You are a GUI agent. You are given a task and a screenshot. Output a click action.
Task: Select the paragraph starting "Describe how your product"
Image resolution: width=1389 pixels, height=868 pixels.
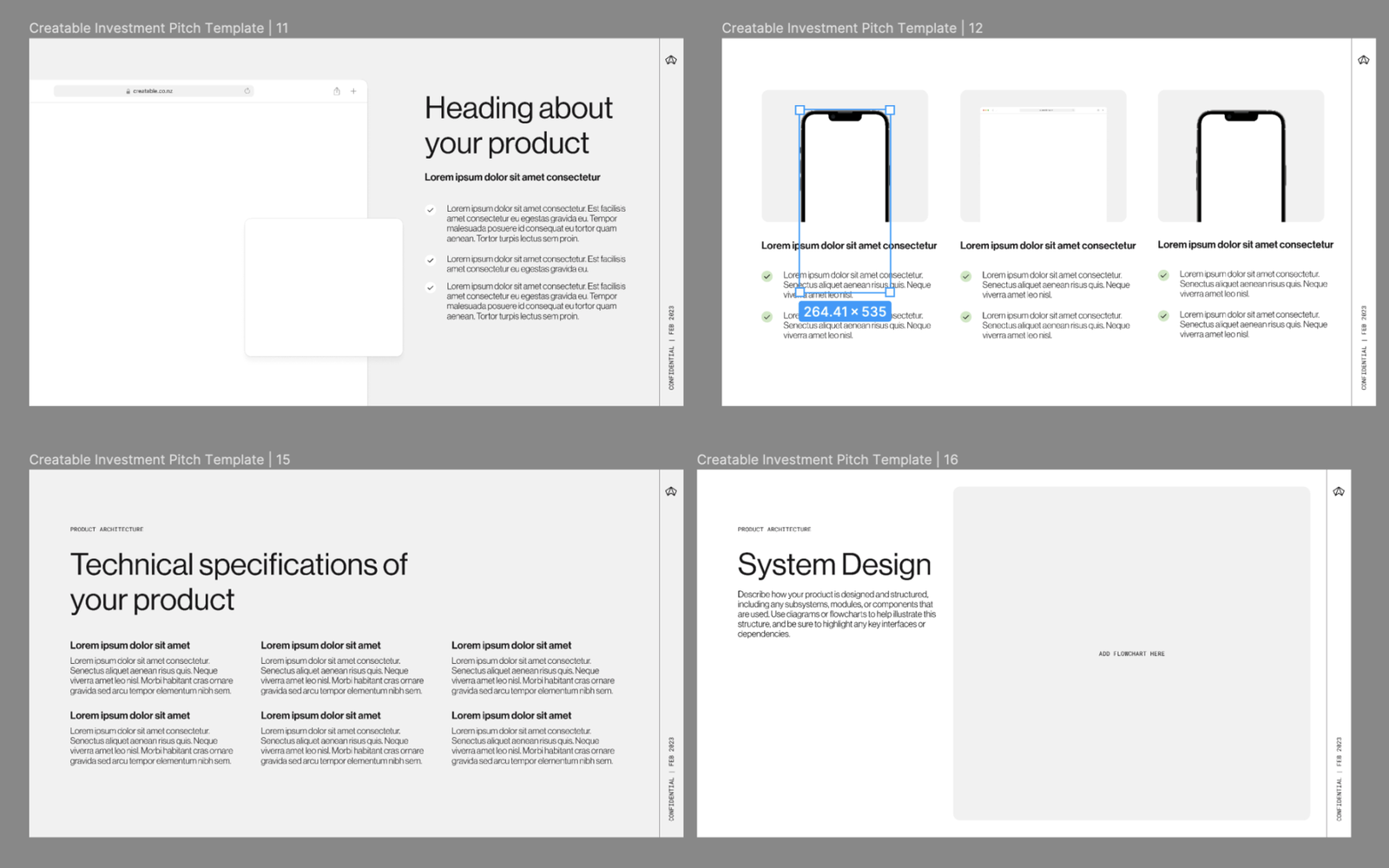tap(837, 615)
